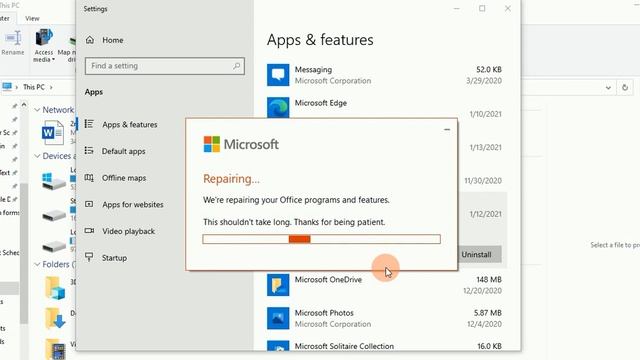This screenshot has height=360, width=640.
Task: Select Microsoft Solitaire Collection entry name
Action: point(344,346)
